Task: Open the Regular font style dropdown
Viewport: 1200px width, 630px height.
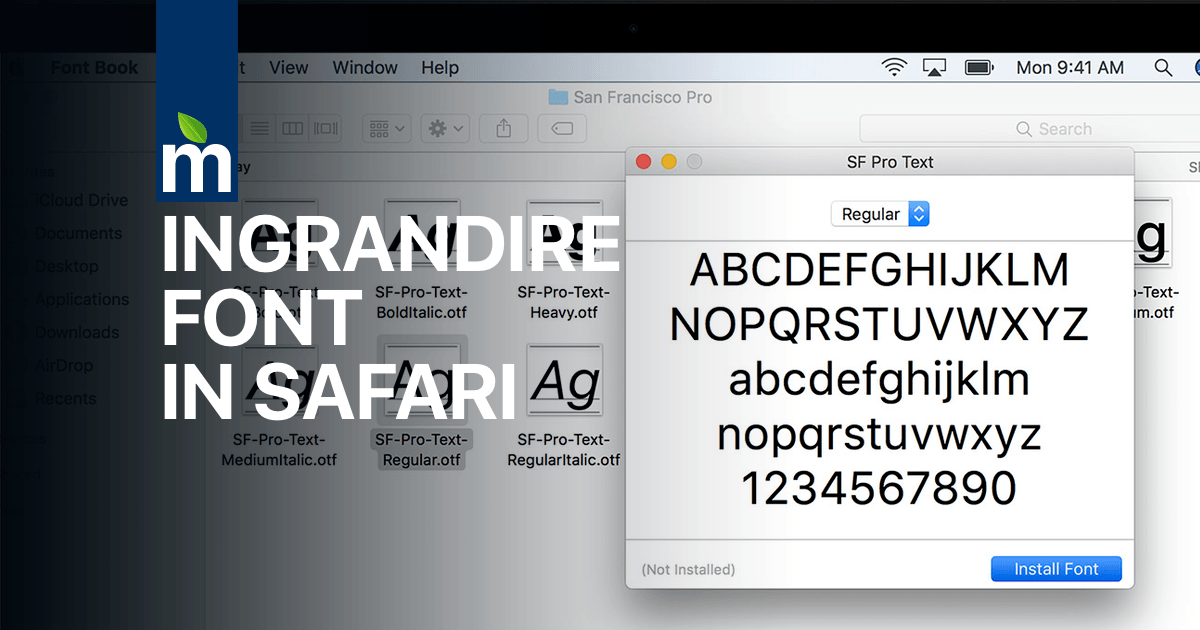Action: point(880,214)
